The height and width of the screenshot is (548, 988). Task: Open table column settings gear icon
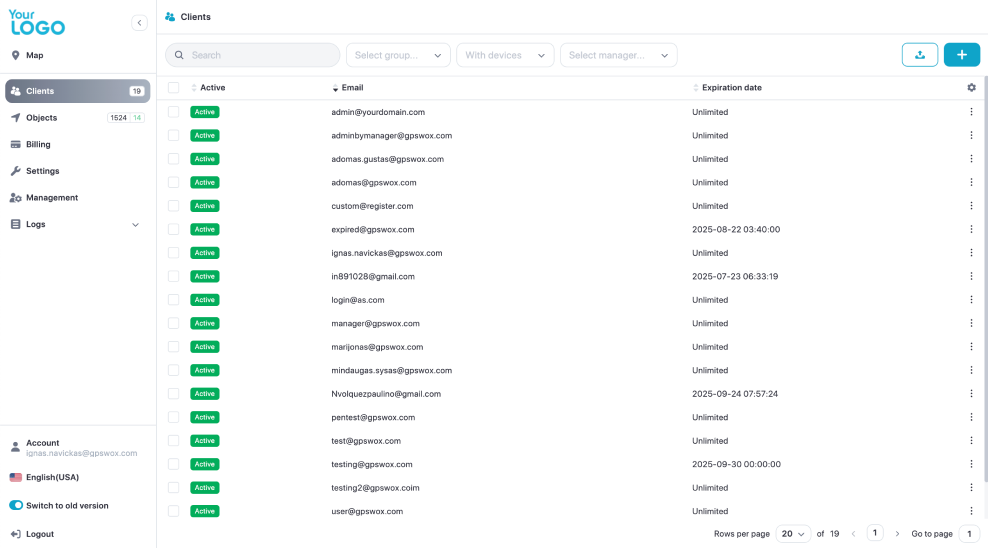tap(971, 88)
